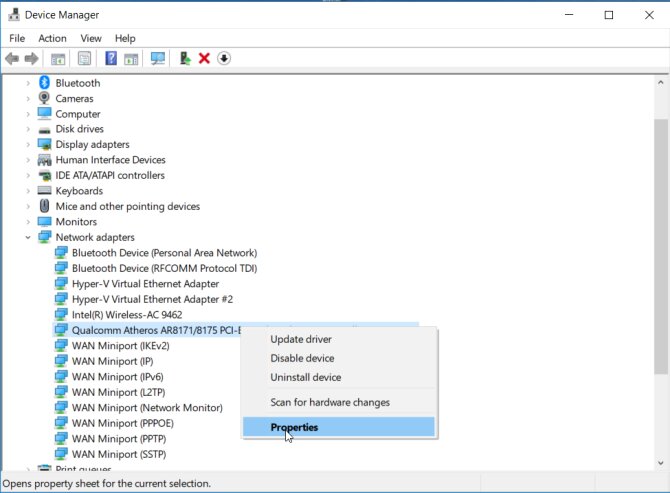670x493 pixels.
Task: Open the Action menu
Action: pos(52,38)
